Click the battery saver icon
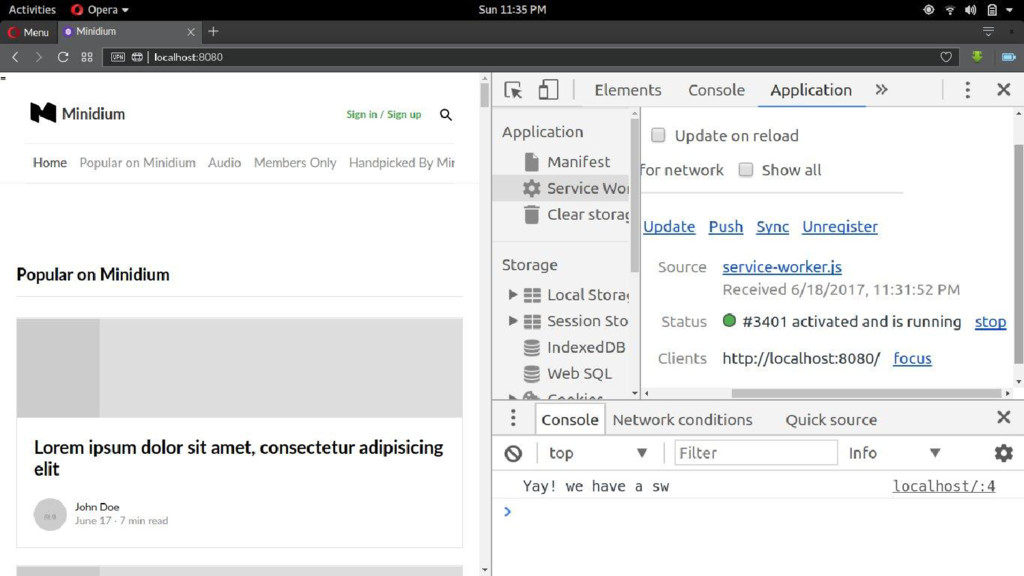Viewport: 1024px width, 576px height. point(1008,57)
